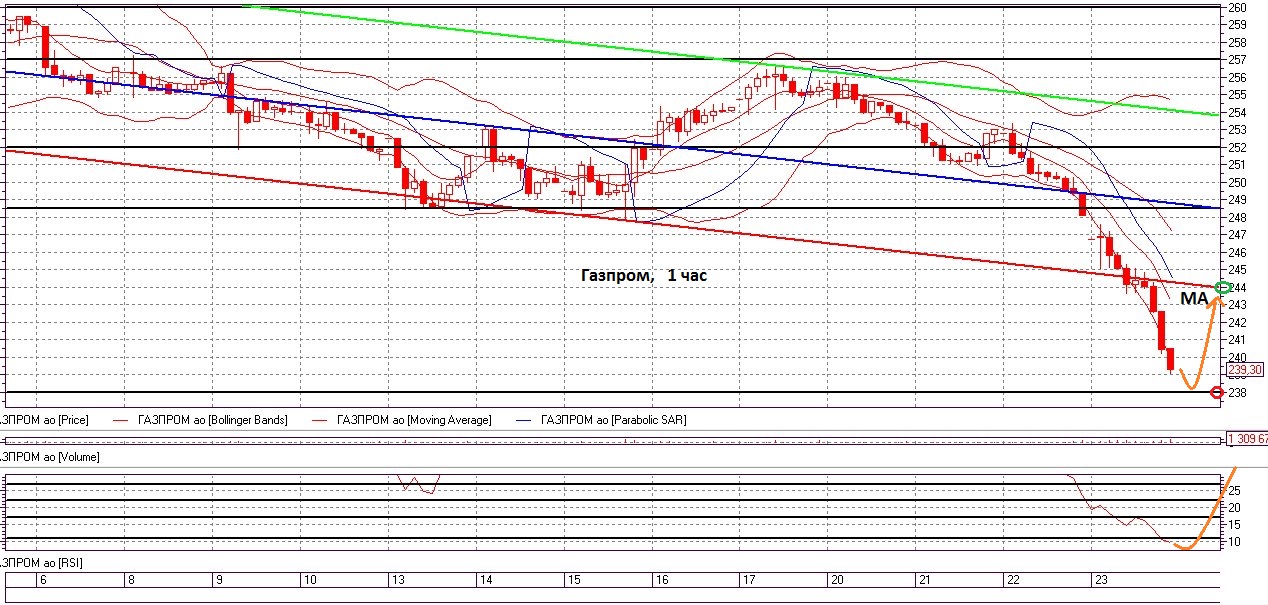The image size is (1268, 605).
Task: Click the 254 mark on the price axis
Action: 1237,112
